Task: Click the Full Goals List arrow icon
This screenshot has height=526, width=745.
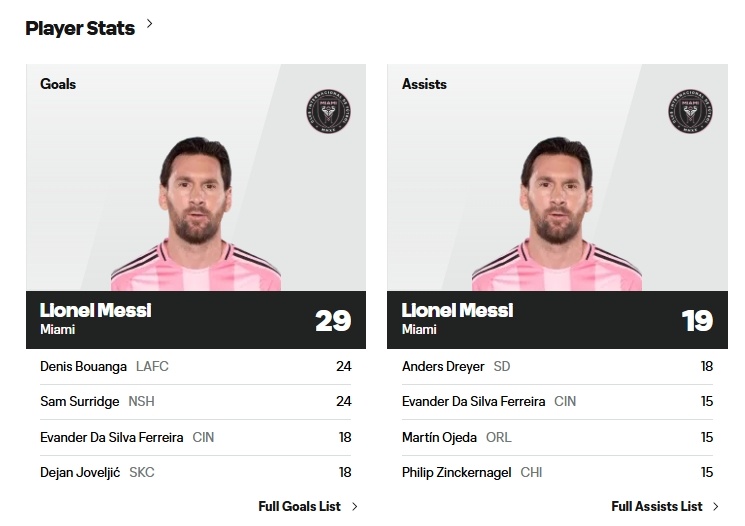Action: [355, 506]
